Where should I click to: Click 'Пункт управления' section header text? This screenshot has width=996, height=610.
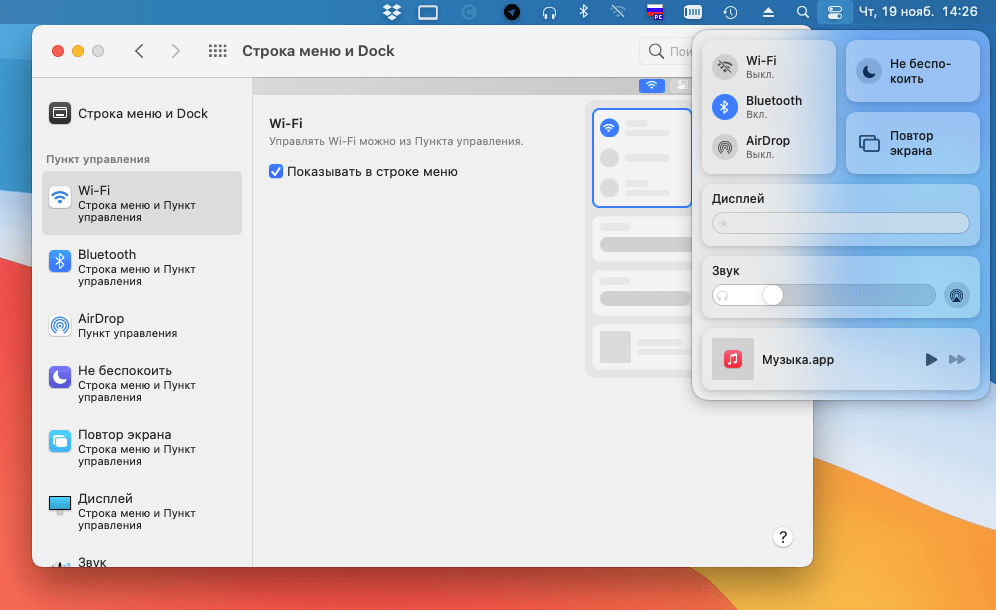coord(98,159)
